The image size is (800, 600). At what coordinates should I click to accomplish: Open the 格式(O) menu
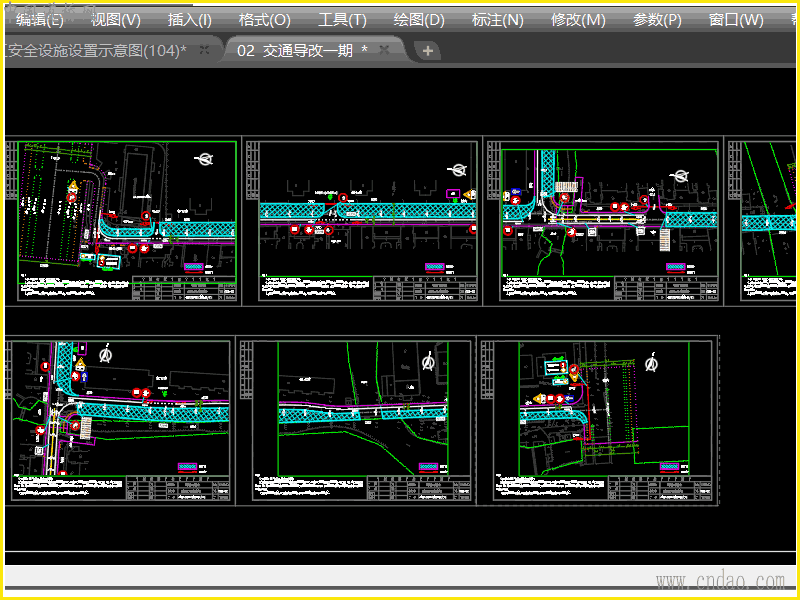point(264,20)
